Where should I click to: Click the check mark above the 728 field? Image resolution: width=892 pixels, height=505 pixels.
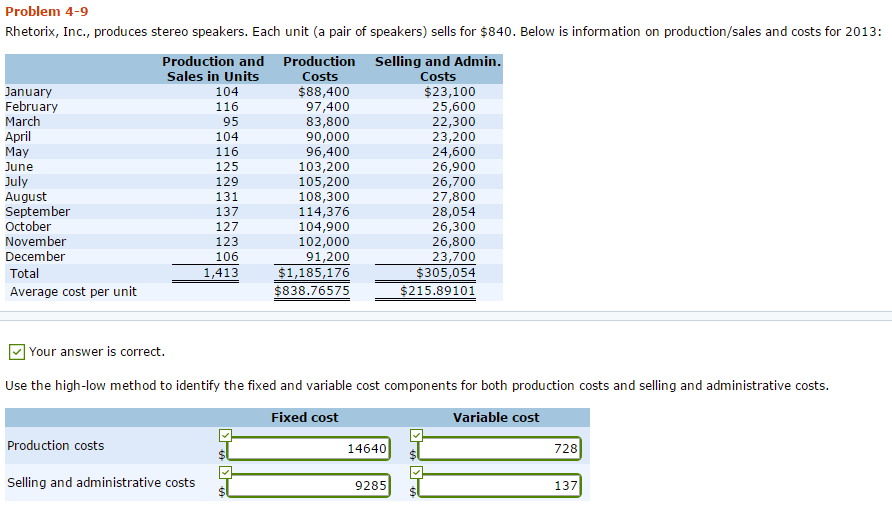[x=416, y=435]
